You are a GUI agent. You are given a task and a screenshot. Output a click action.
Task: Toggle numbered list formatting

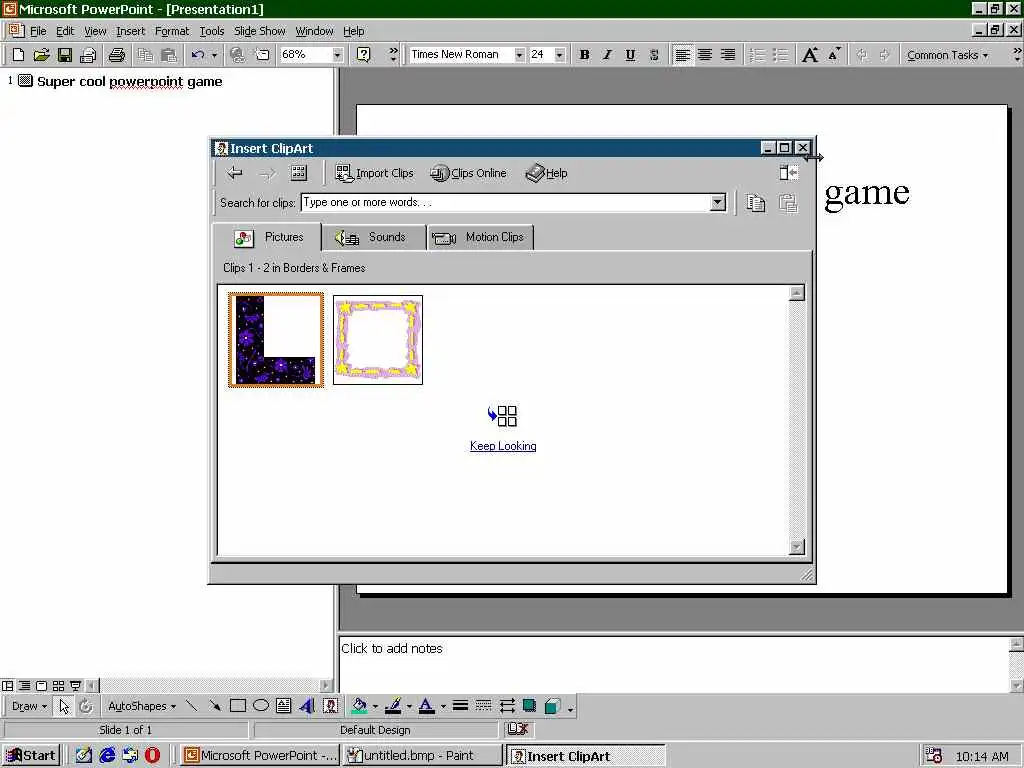click(757, 55)
